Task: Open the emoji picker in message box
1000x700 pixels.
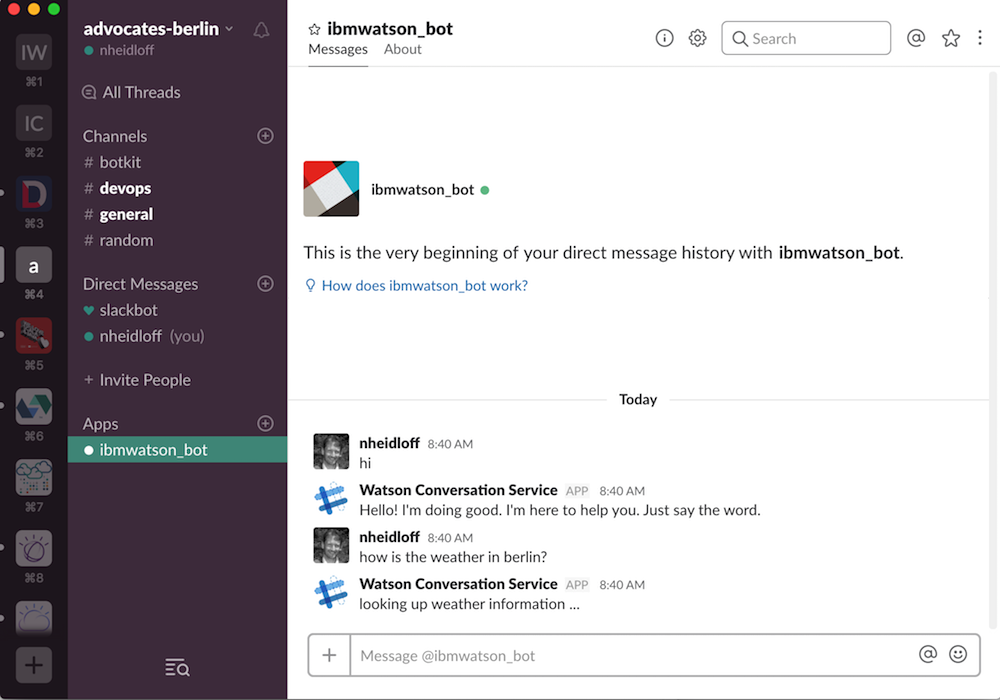Action: [958, 654]
